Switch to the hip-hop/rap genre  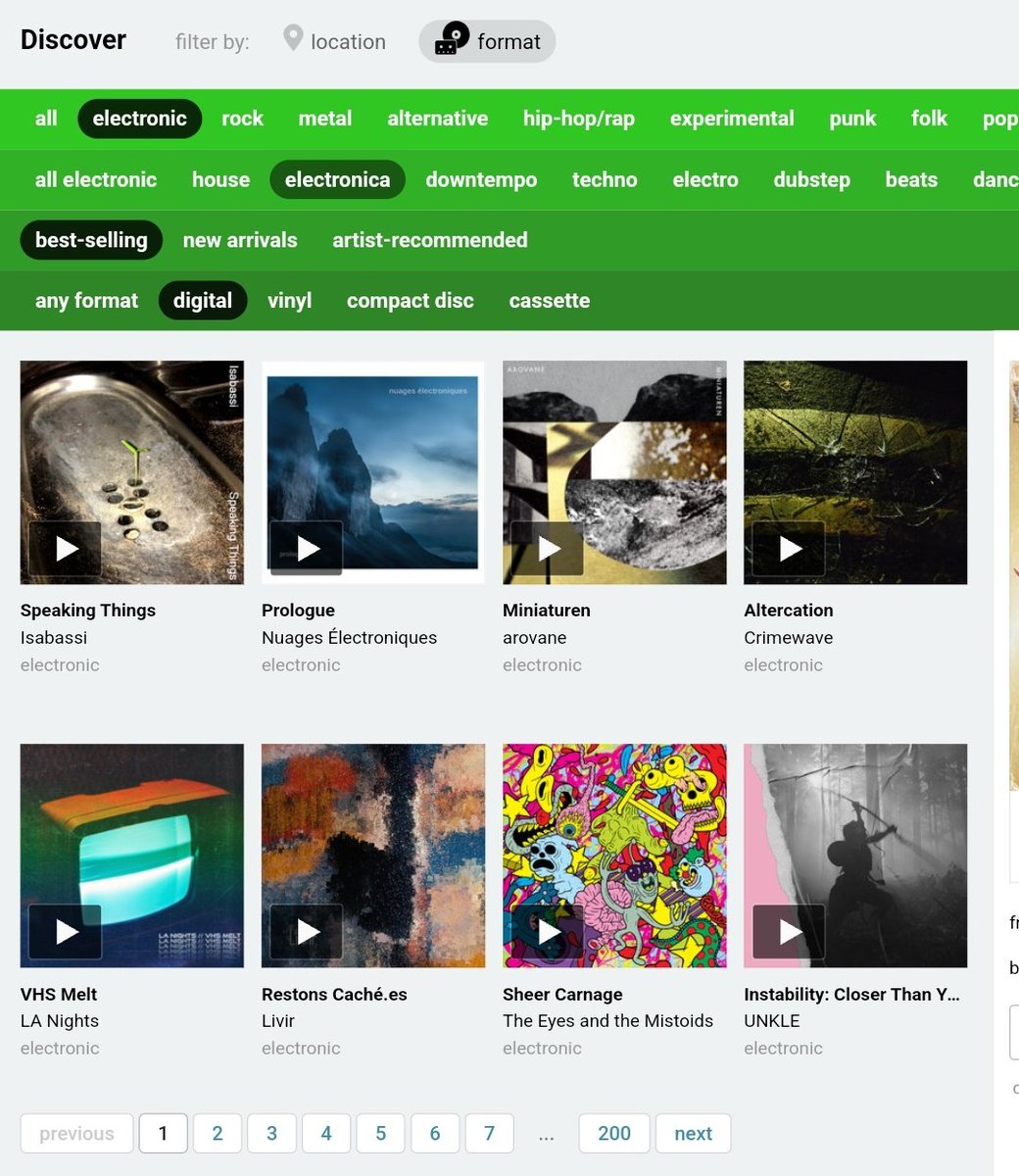pyautogui.click(x=578, y=119)
